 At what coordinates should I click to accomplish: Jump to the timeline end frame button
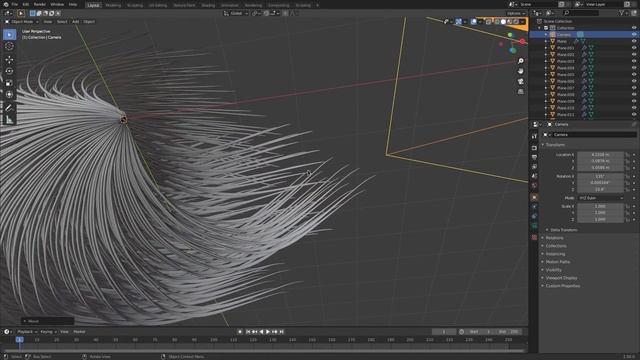pyautogui.click(x=282, y=332)
